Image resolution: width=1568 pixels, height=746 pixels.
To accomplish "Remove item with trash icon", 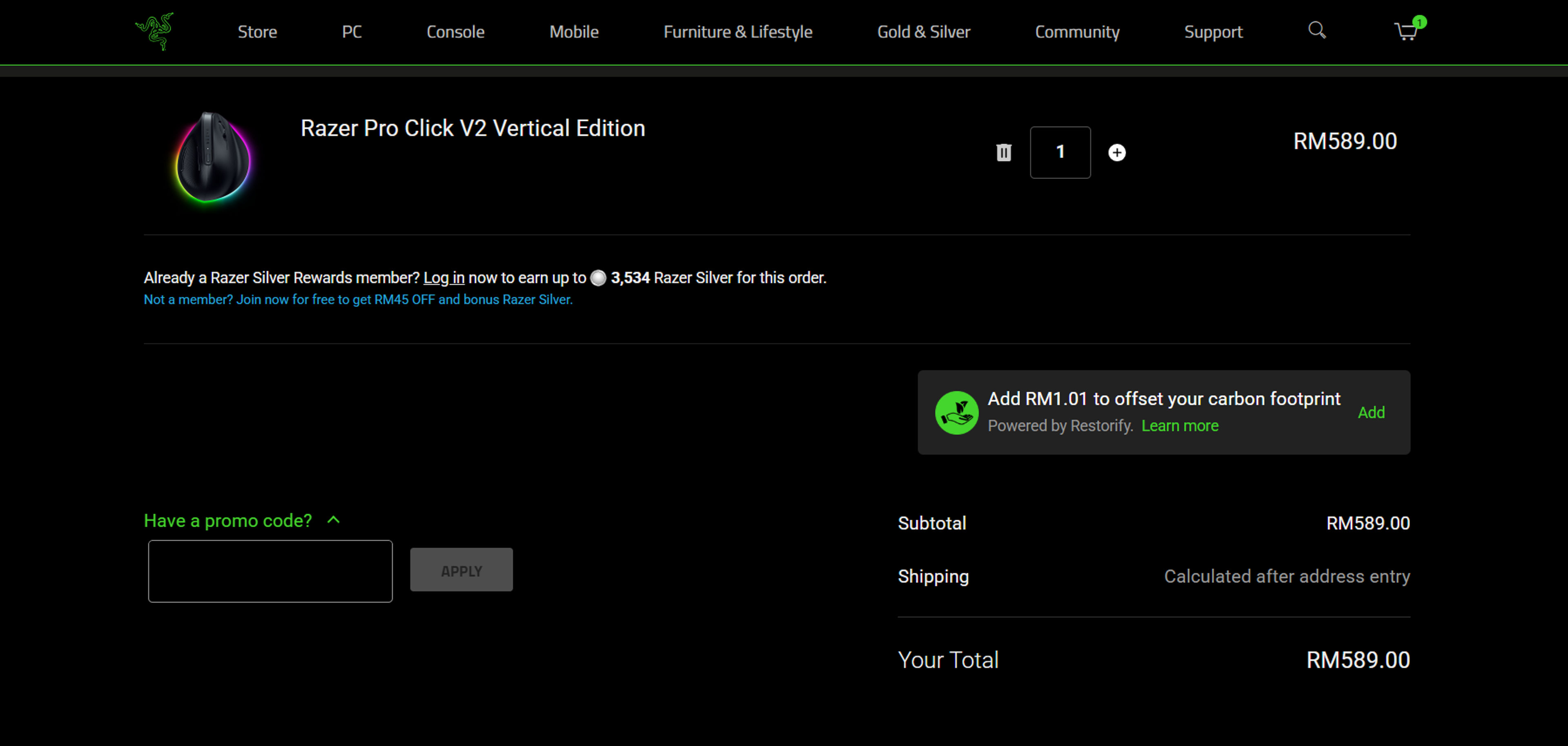I will click(x=1004, y=152).
